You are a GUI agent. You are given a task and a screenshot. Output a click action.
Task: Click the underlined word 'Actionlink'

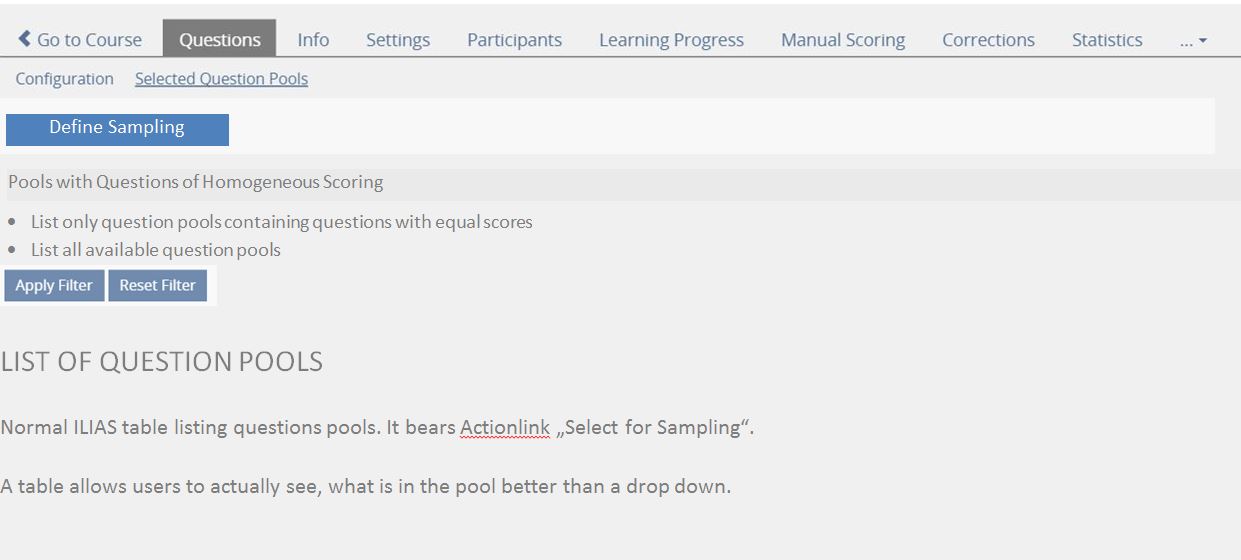504,428
